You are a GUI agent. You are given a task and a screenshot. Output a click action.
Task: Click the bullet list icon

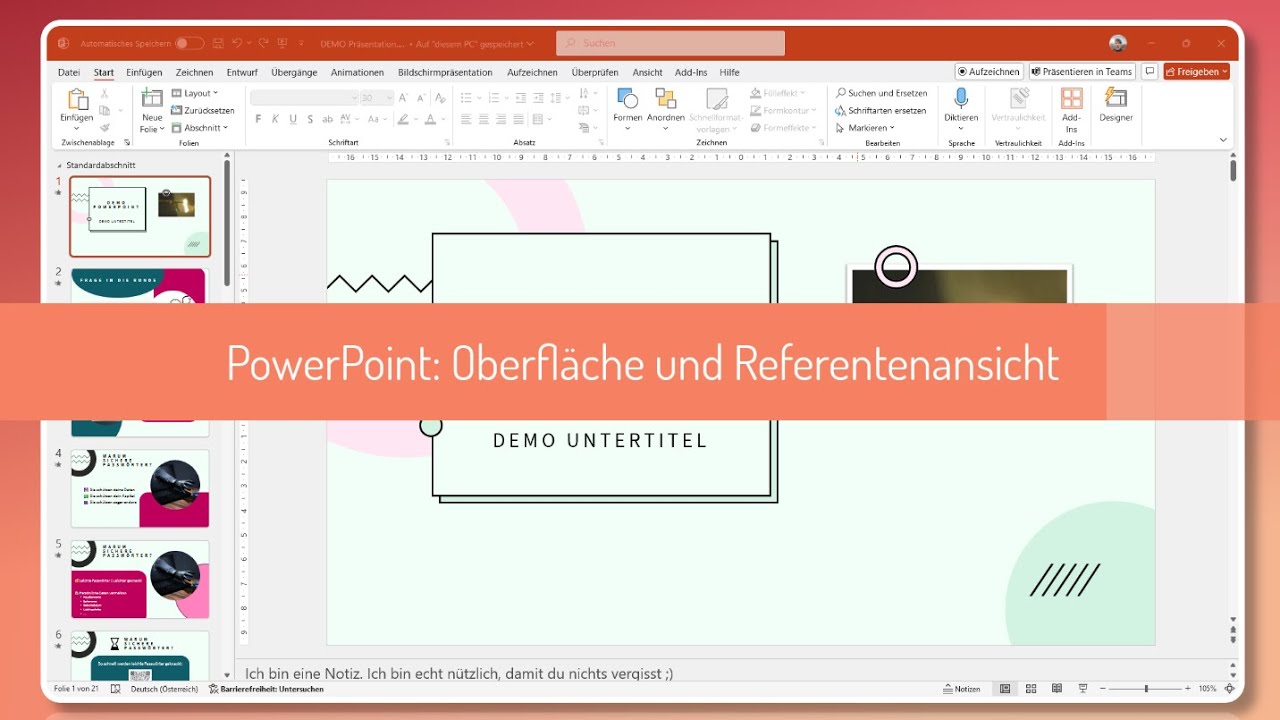click(x=465, y=97)
